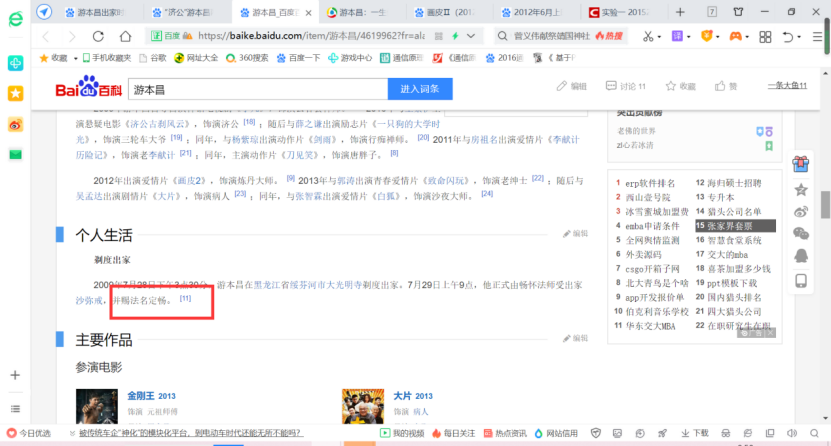Open the 360搜索 bookmark

[x=247, y=58]
